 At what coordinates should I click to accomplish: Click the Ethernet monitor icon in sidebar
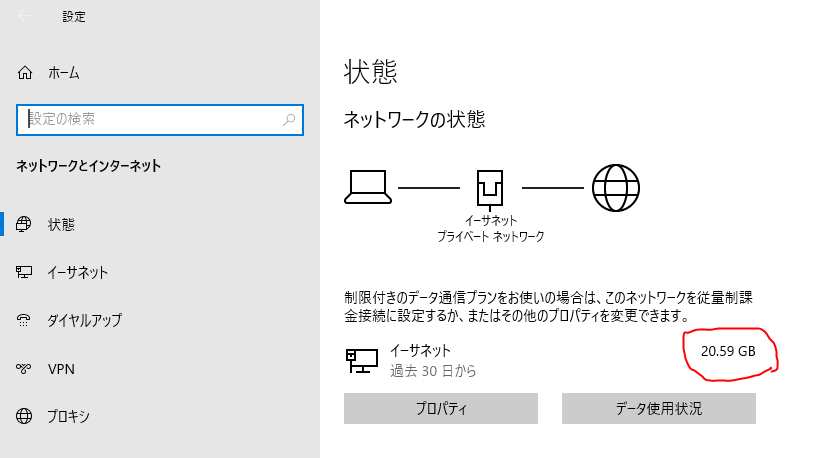(x=23, y=272)
